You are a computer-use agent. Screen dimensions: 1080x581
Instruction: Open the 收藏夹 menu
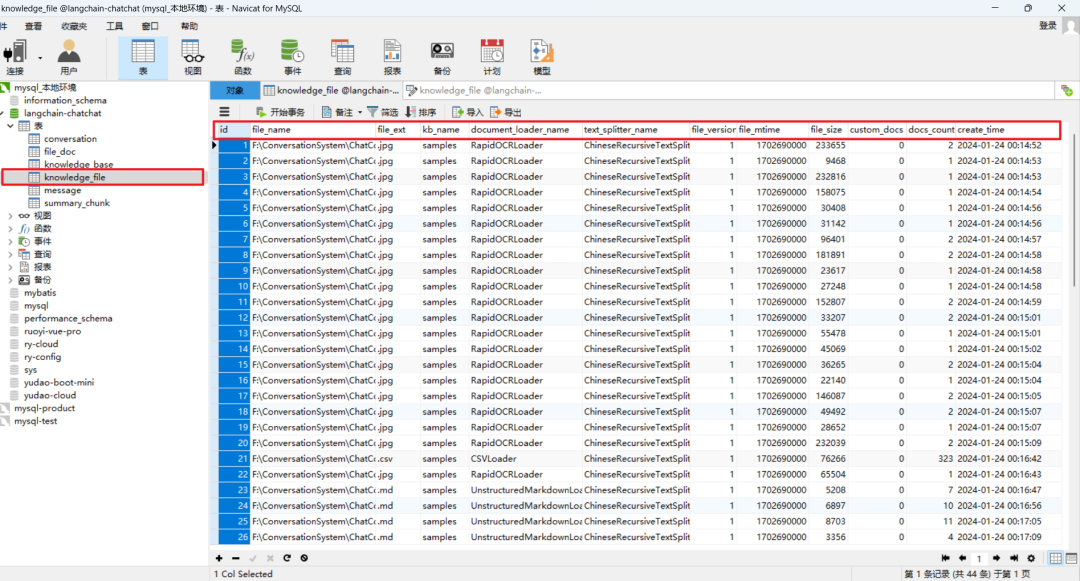point(74,26)
